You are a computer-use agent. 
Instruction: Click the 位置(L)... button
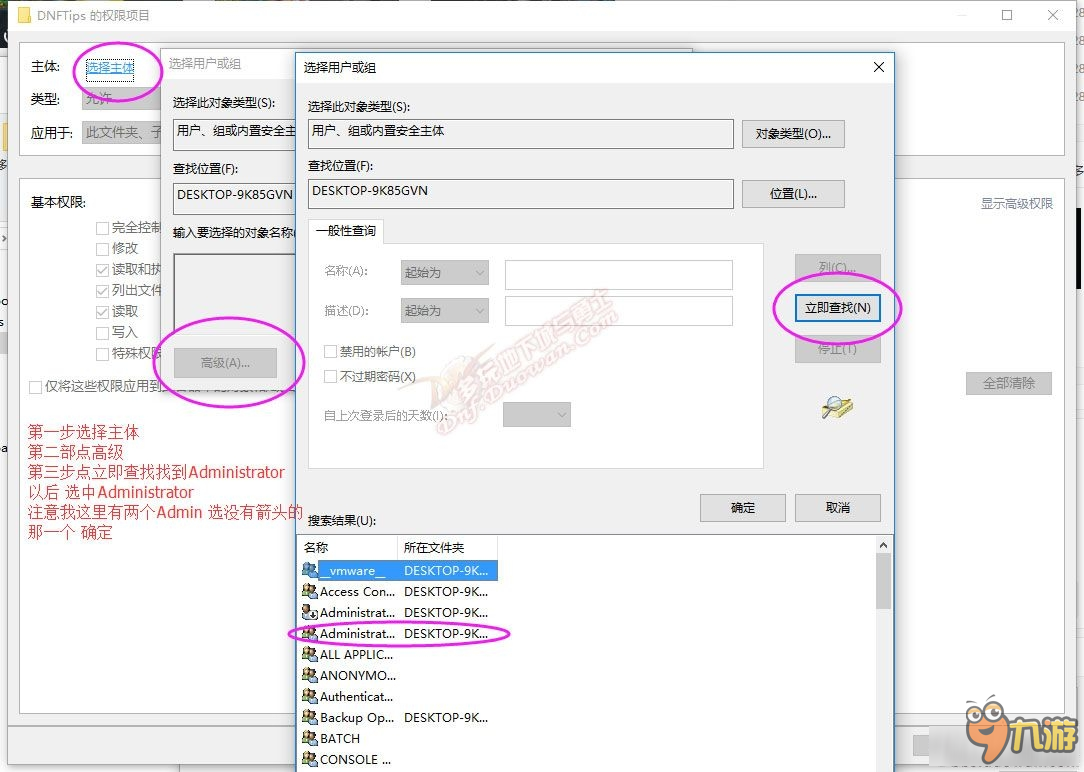(x=793, y=194)
